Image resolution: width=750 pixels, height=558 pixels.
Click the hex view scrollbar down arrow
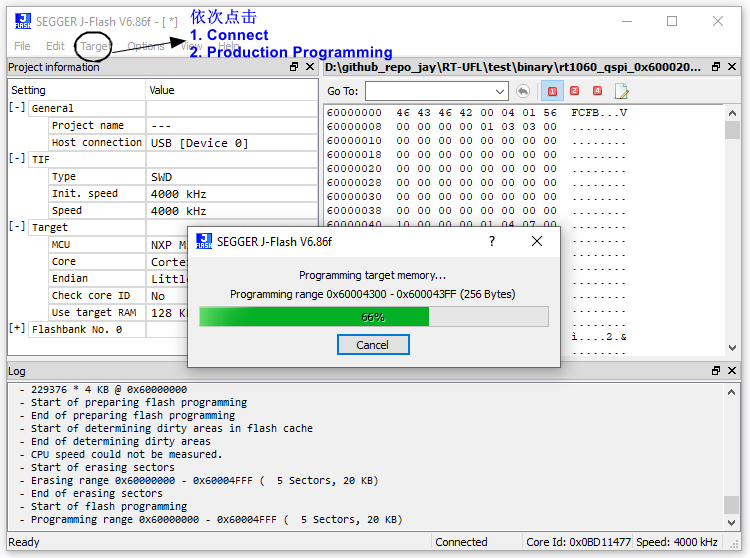tap(732, 348)
